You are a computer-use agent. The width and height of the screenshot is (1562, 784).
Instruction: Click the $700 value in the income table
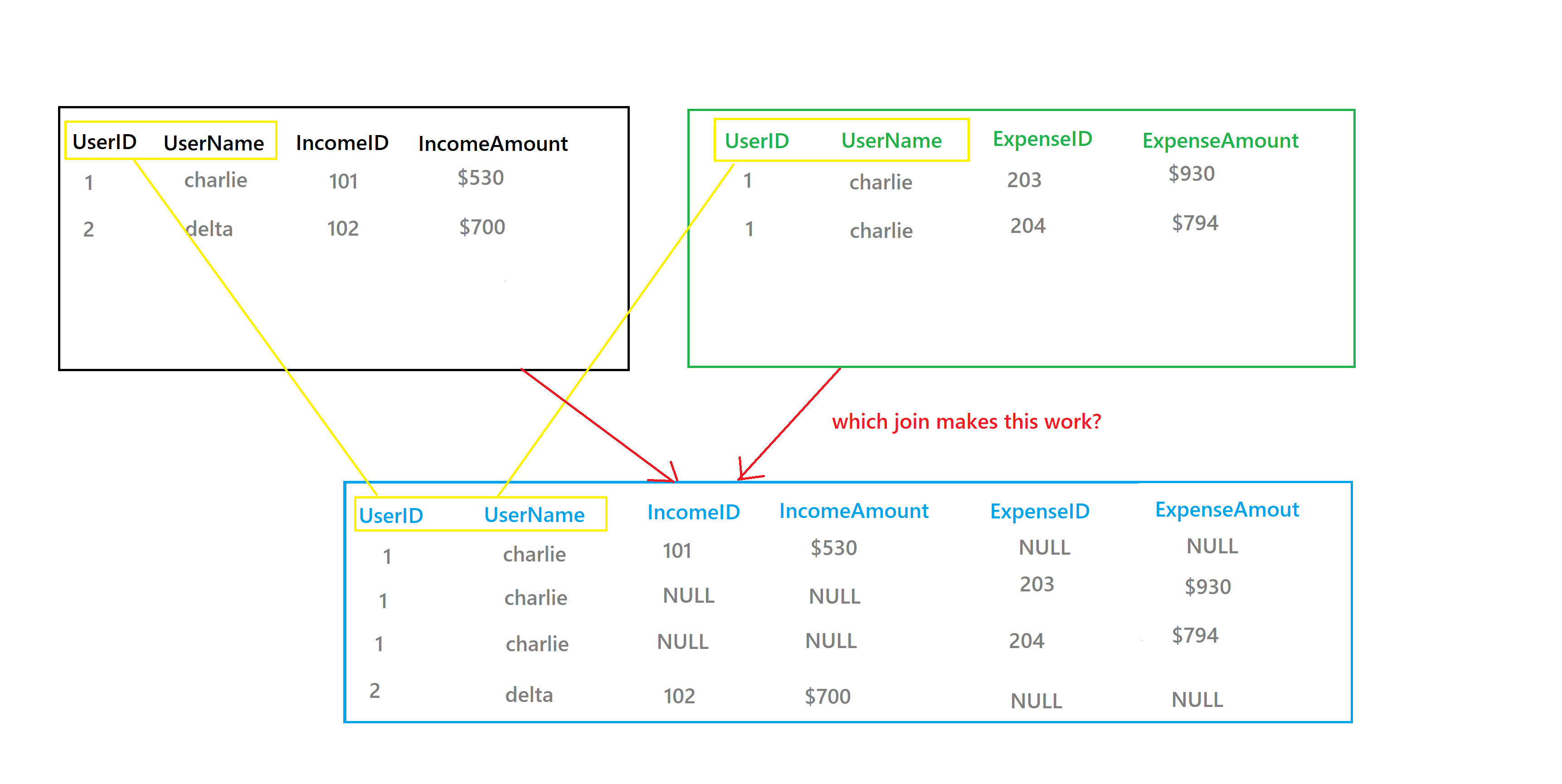[x=482, y=227]
